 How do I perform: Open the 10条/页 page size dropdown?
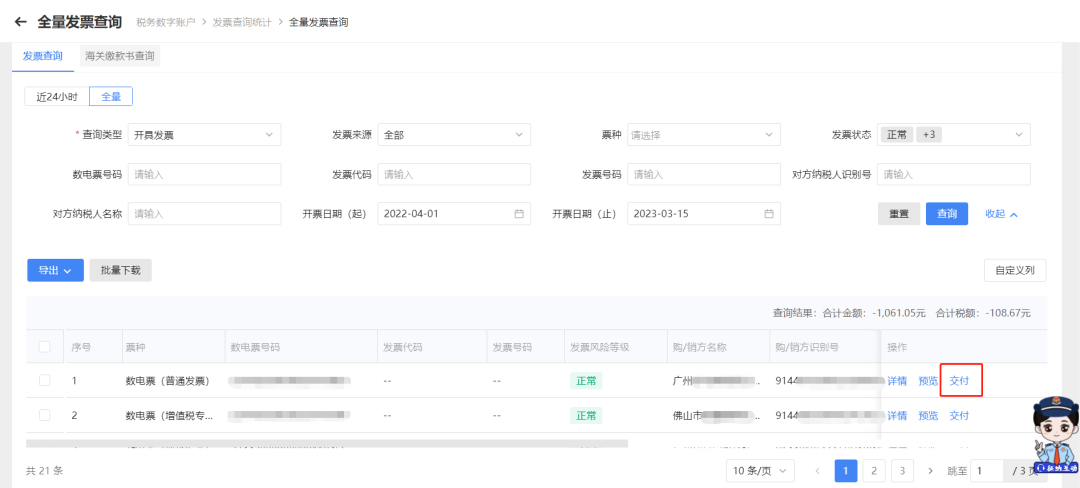click(760, 471)
